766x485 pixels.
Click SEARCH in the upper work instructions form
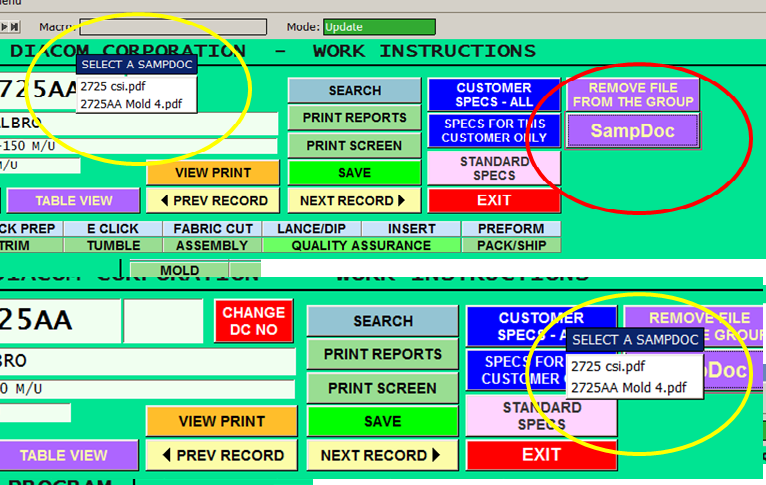coord(355,90)
